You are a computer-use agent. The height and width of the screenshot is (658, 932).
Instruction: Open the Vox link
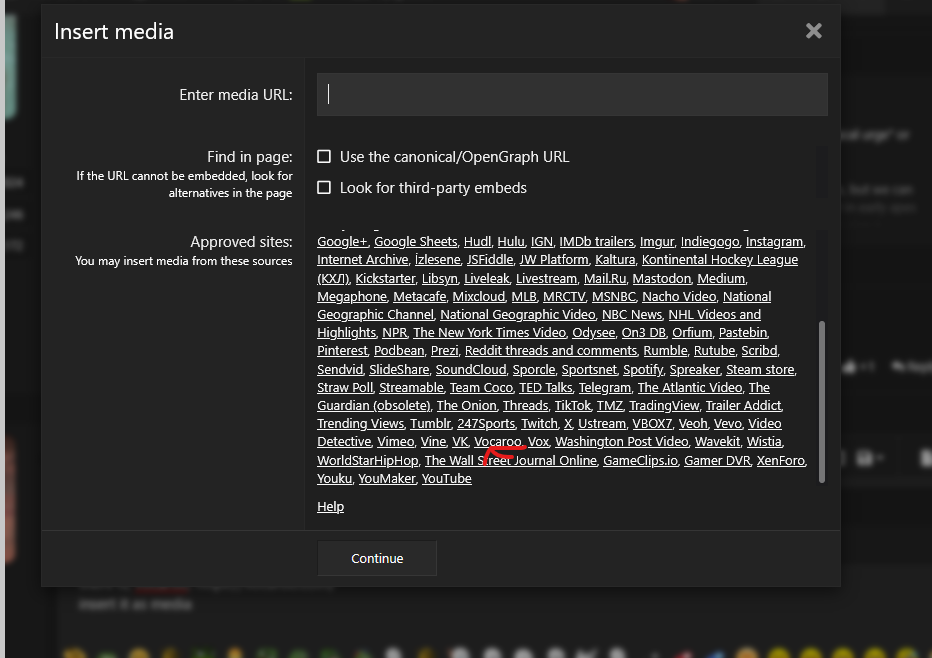[x=539, y=442]
